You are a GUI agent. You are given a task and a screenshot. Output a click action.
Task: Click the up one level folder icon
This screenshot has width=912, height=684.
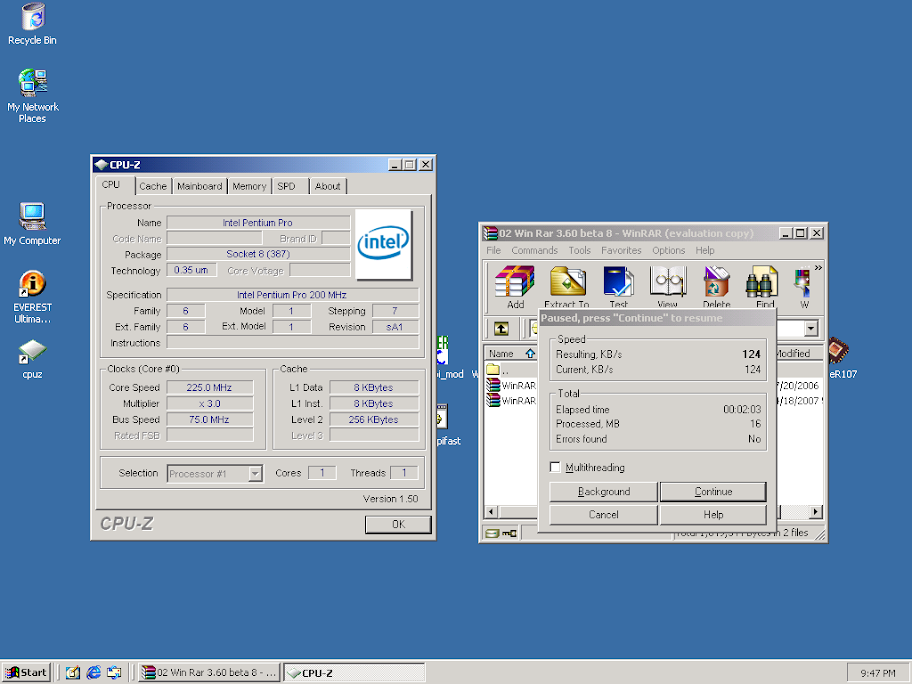click(501, 329)
